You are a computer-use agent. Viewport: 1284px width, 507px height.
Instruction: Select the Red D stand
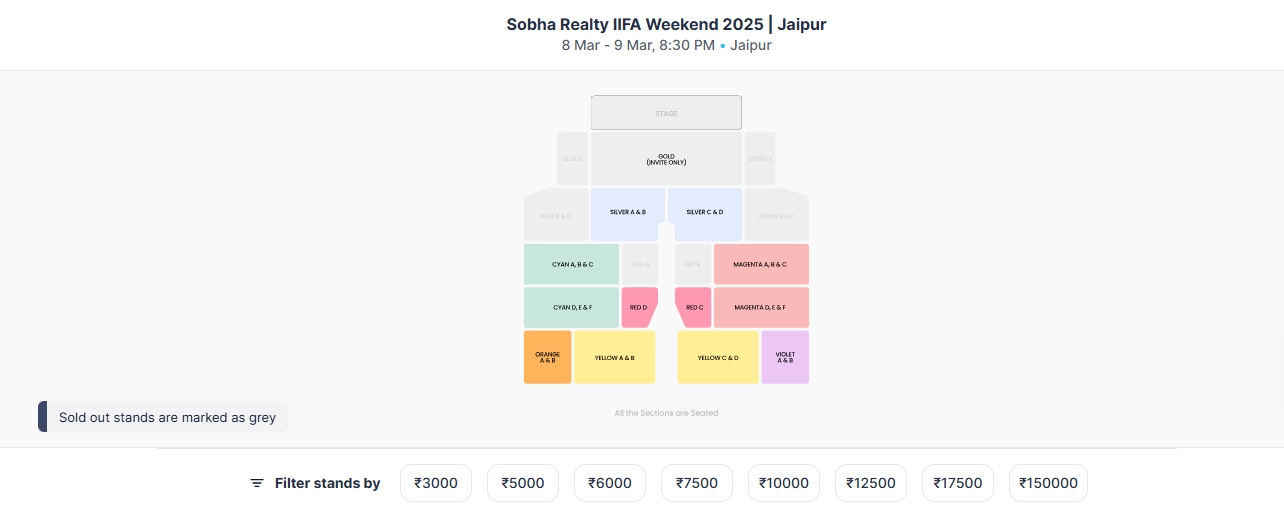point(638,307)
